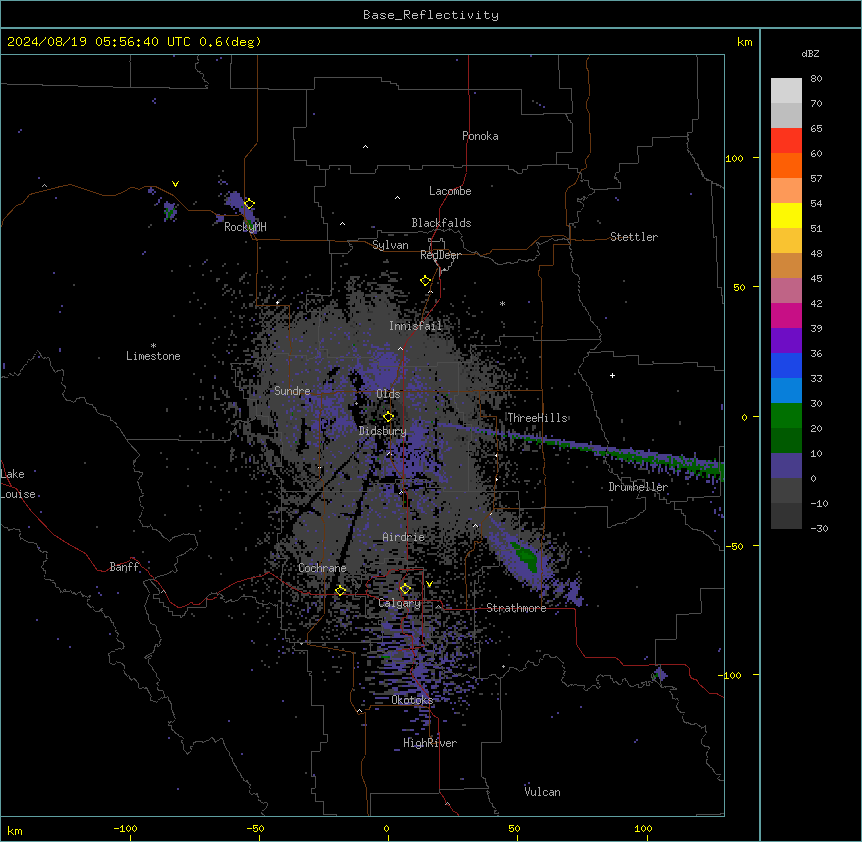Click the yellow V marker northeast of Calgary
The width and height of the screenshot is (862, 842).
(x=429, y=584)
